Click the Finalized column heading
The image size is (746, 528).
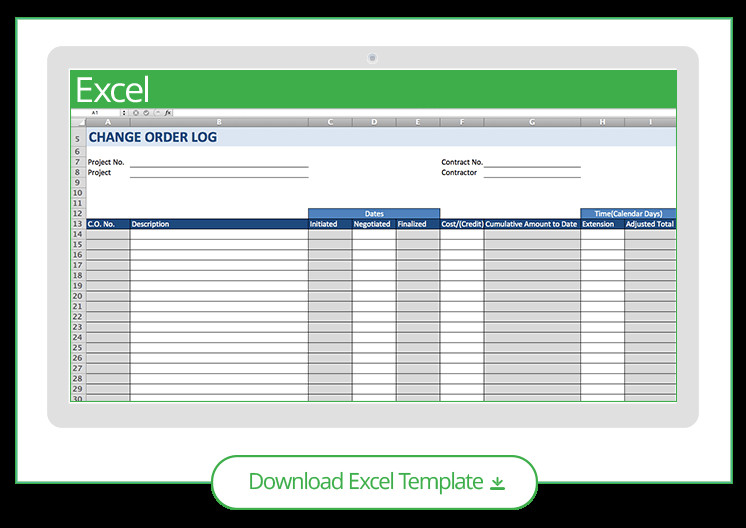418,224
